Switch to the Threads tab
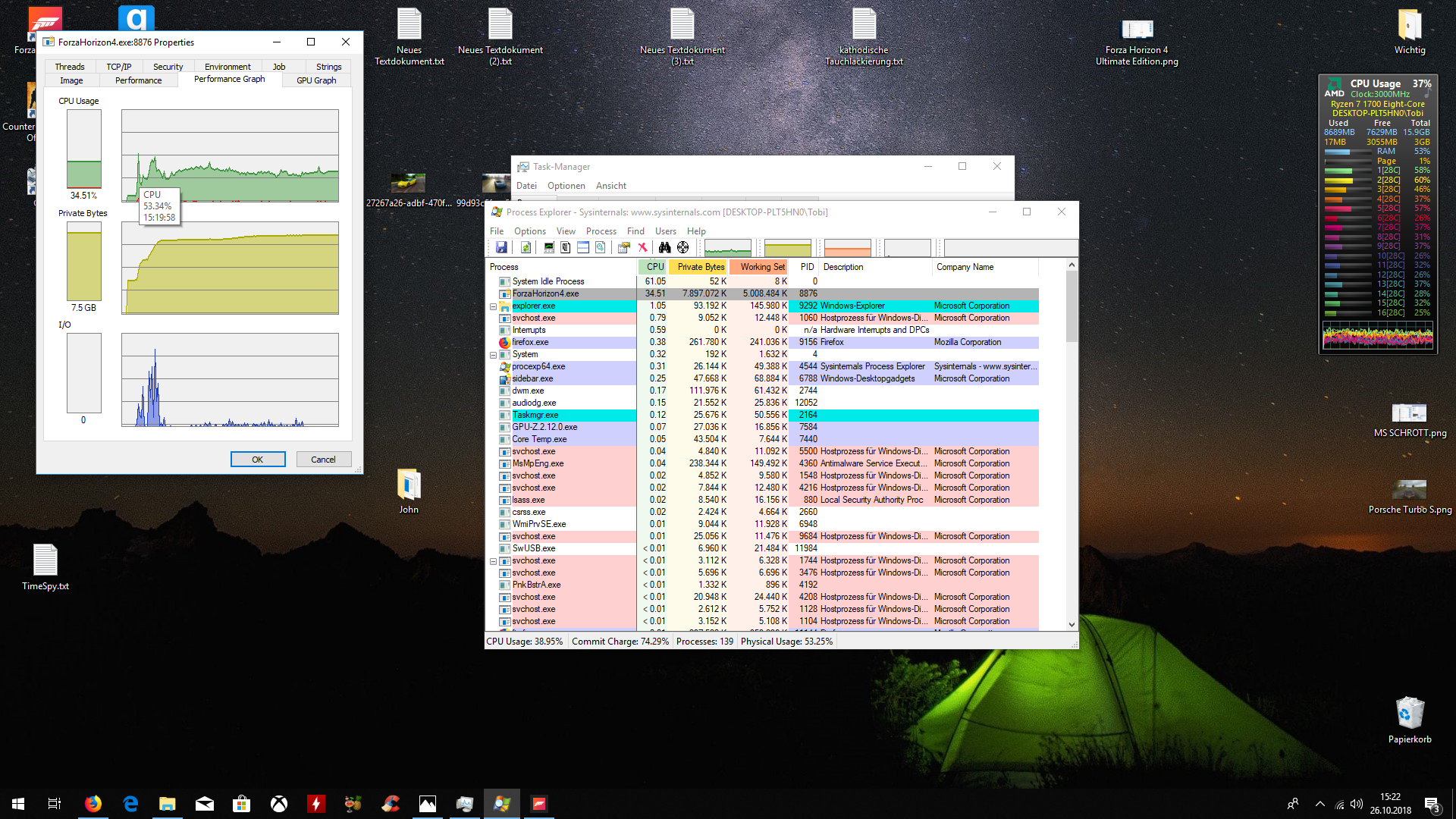Image resolution: width=1456 pixels, height=819 pixels. coord(70,67)
